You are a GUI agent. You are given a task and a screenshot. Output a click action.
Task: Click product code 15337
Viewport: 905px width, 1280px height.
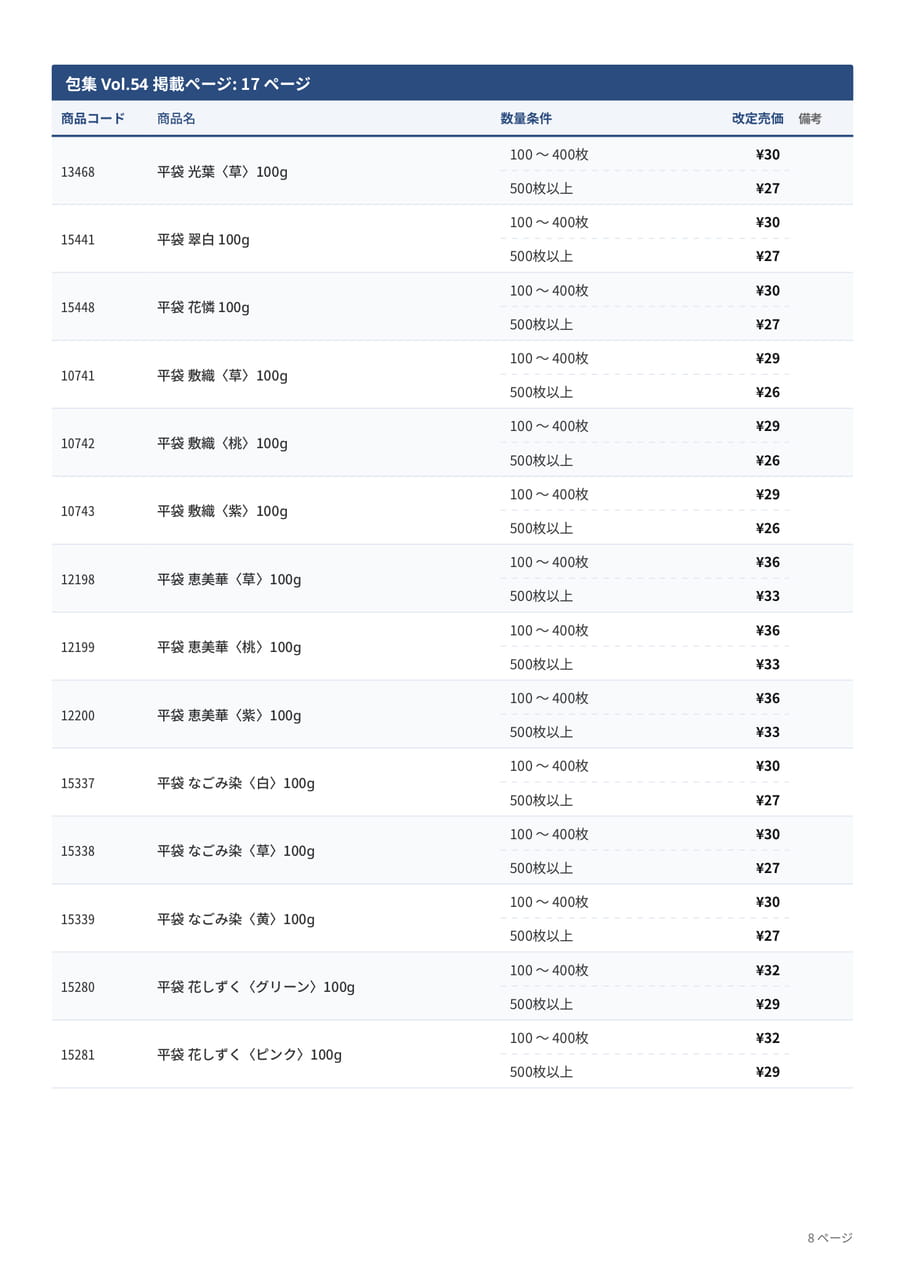click(78, 783)
